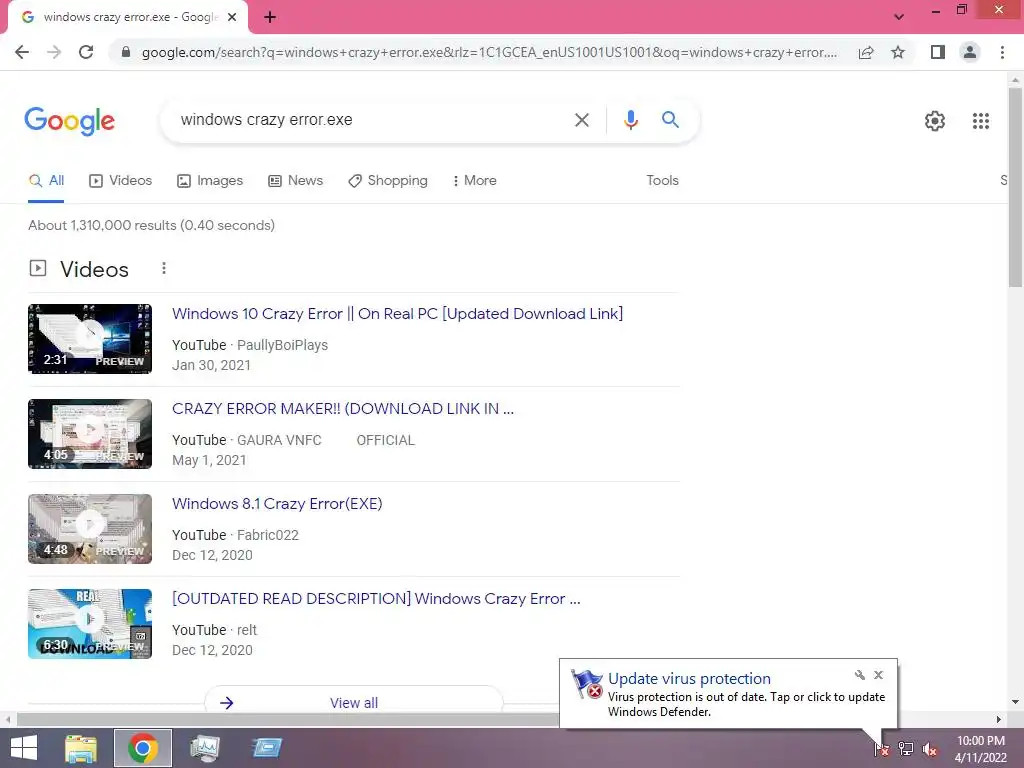The image size is (1024, 768).
Task: Click the Action Center flag tray icon
Action: click(x=881, y=749)
